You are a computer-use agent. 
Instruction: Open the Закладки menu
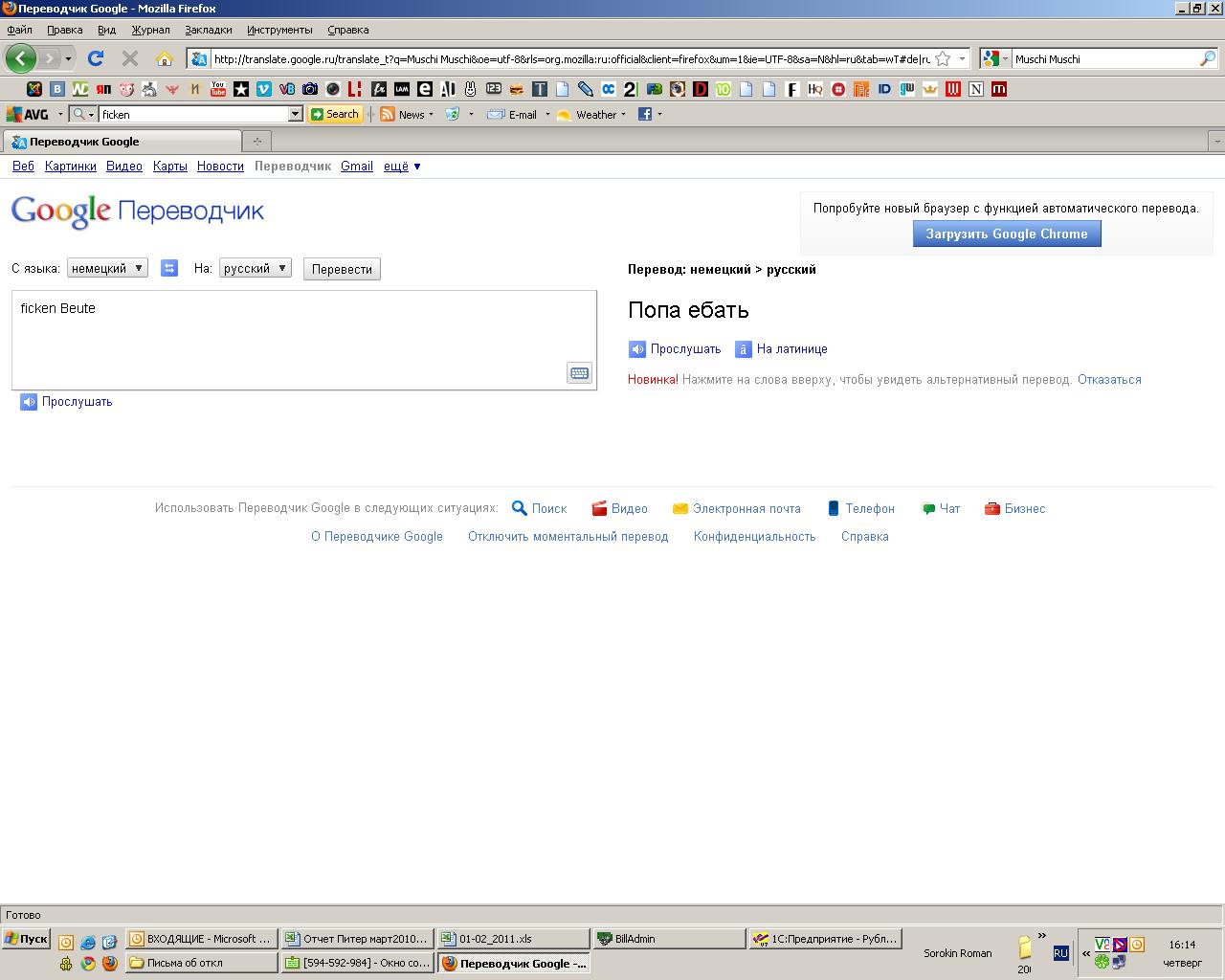pos(209,30)
